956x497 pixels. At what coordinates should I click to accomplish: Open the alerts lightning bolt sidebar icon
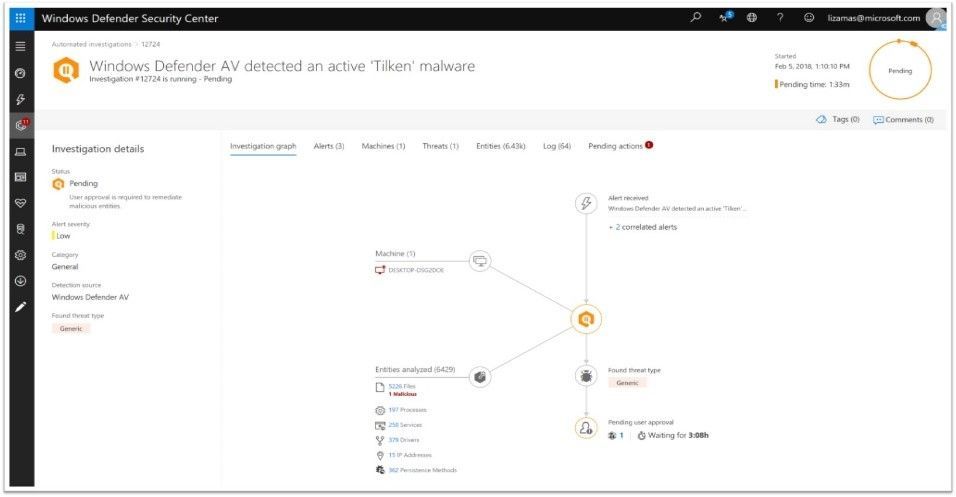tap(20, 99)
